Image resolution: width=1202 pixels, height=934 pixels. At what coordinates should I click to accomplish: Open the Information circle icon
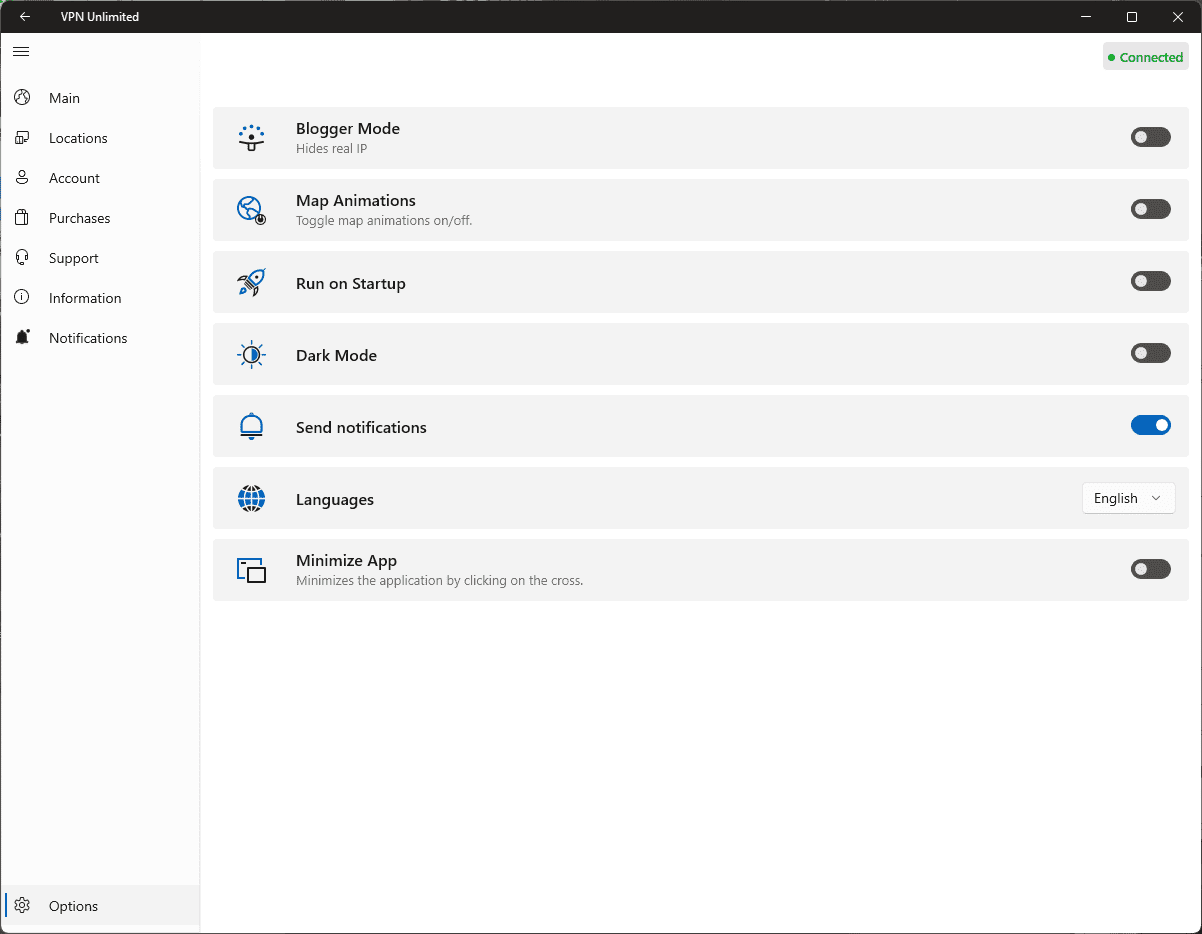[22, 298]
